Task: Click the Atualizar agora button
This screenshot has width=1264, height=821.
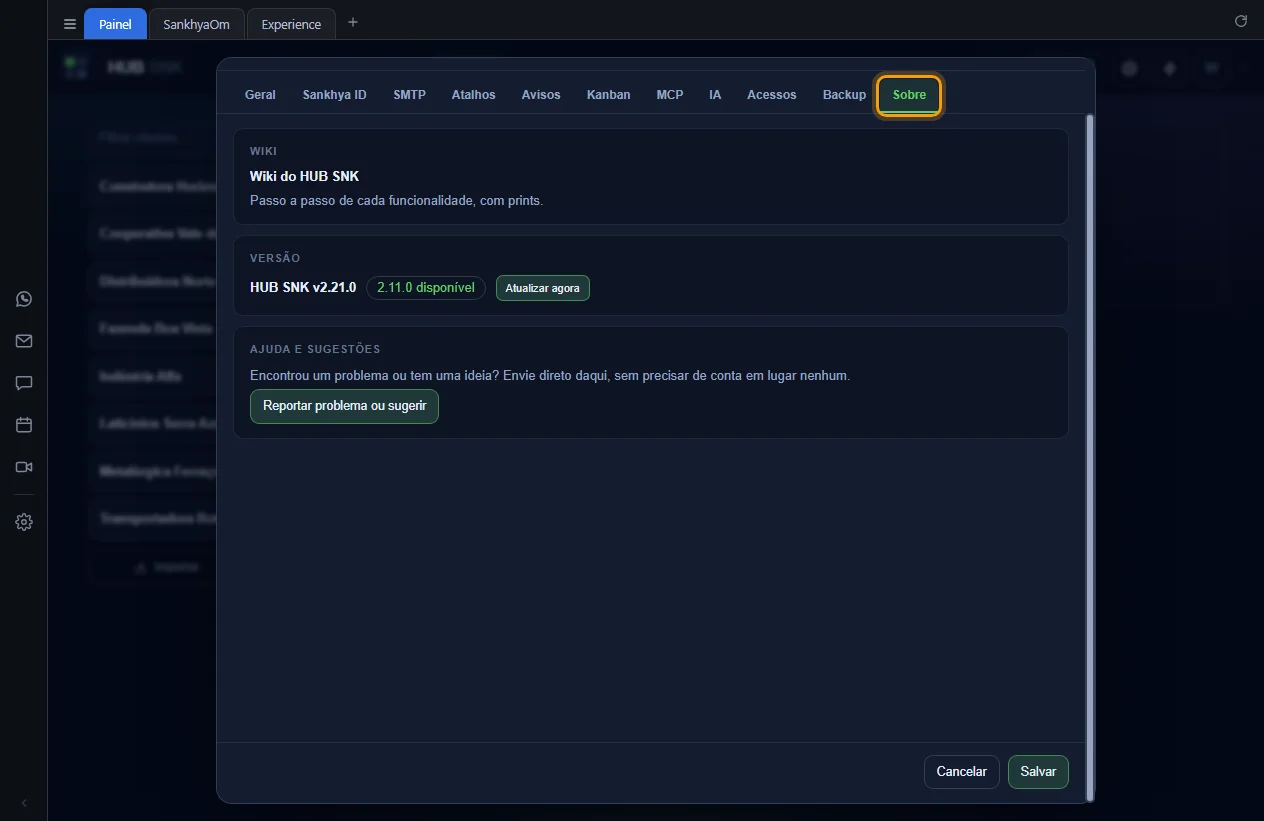Action: click(543, 288)
